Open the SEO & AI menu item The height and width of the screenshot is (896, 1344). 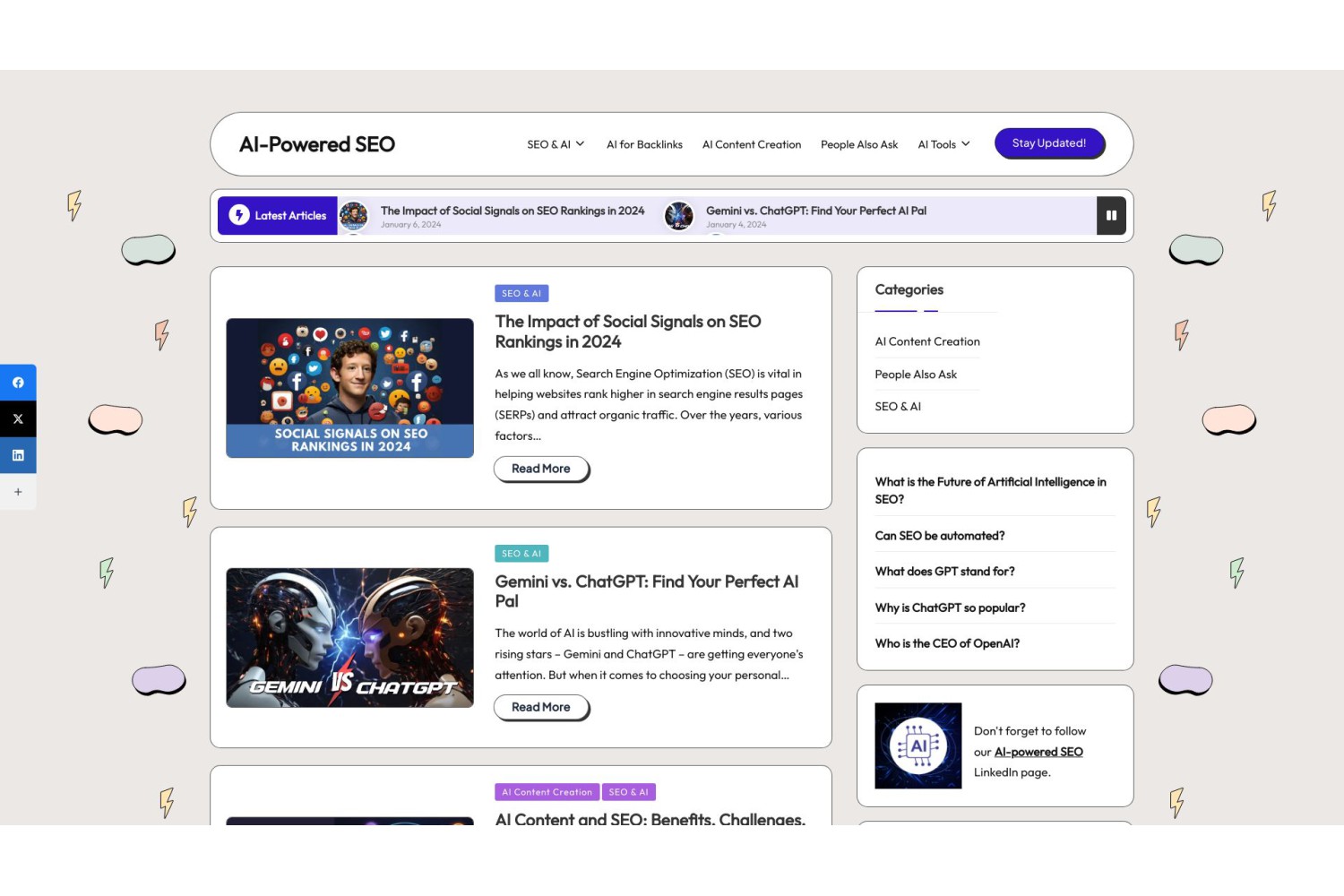(548, 144)
